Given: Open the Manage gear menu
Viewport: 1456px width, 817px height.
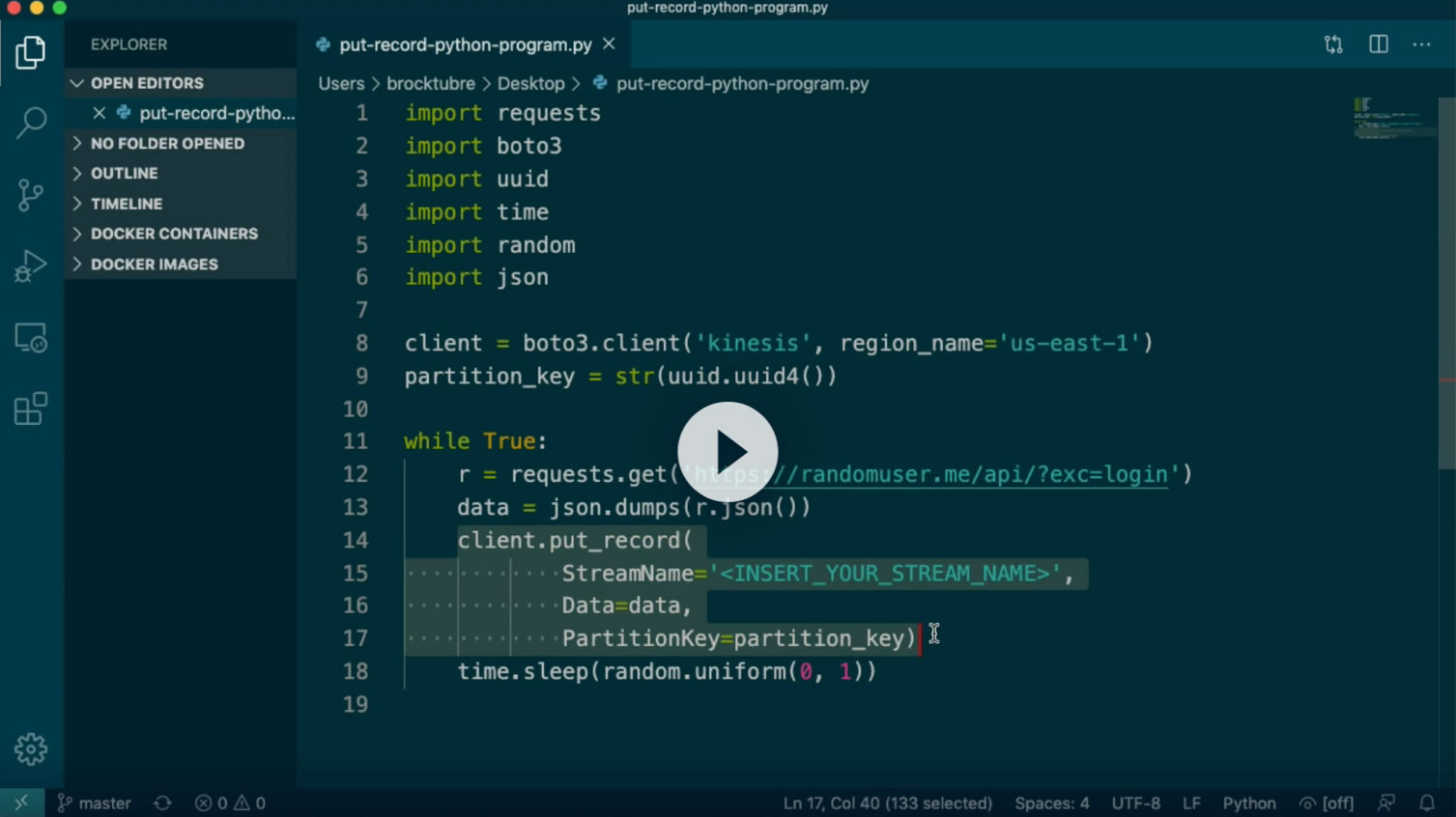Looking at the screenshot, I should click(31, 749).
